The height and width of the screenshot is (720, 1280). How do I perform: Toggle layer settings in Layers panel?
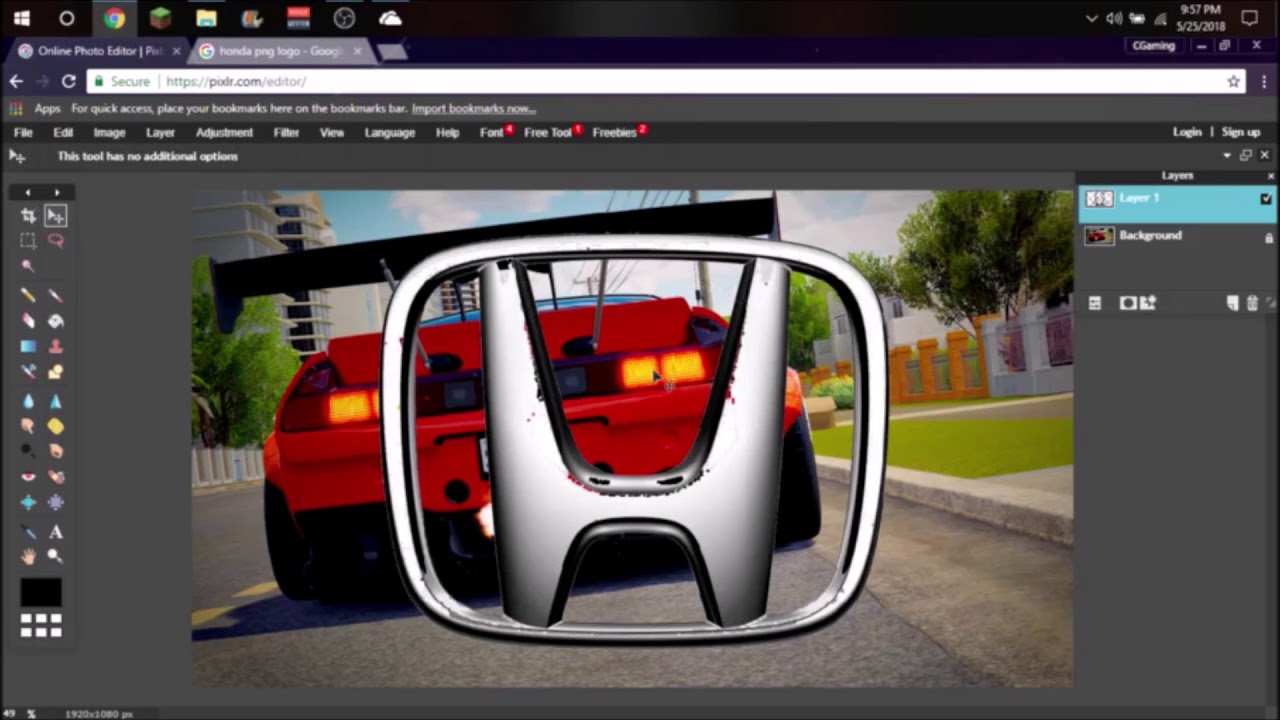[x=1095, y=303]
